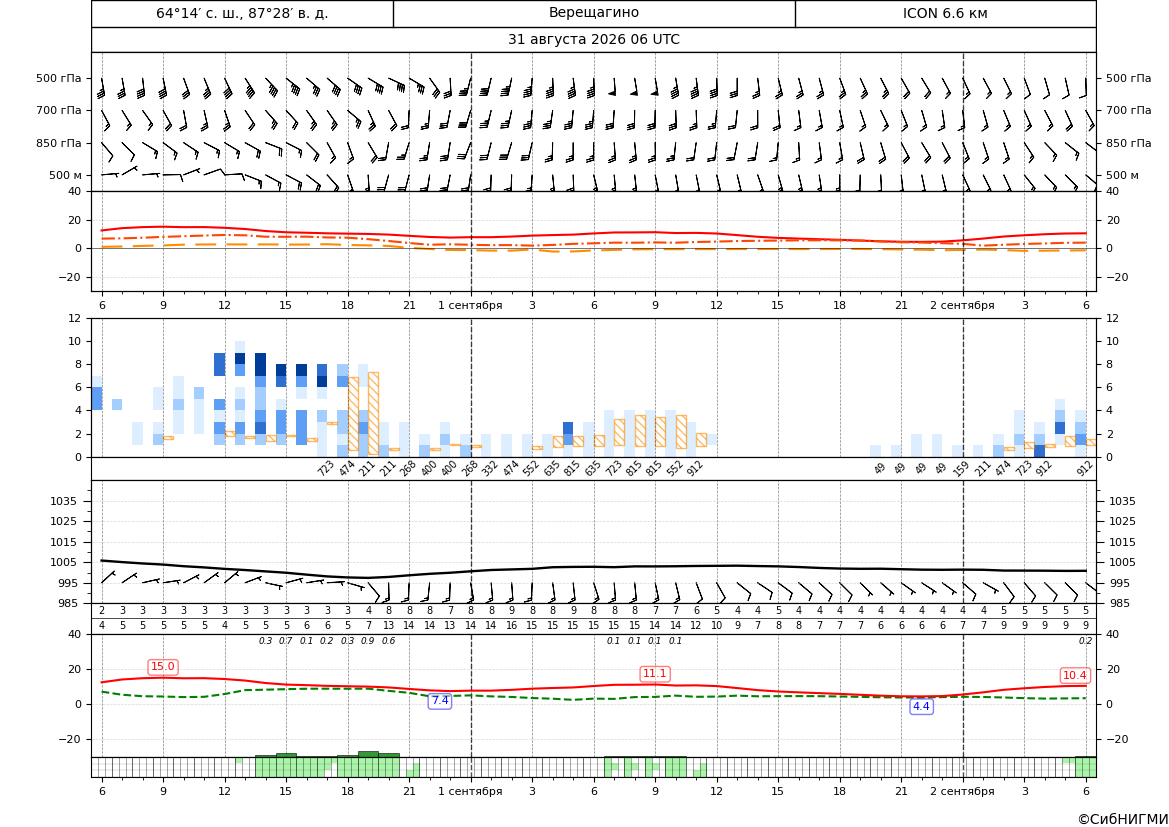
Task: Select the coordinates header 64°14′ с. ш.
Action: [x=242, y=13]
